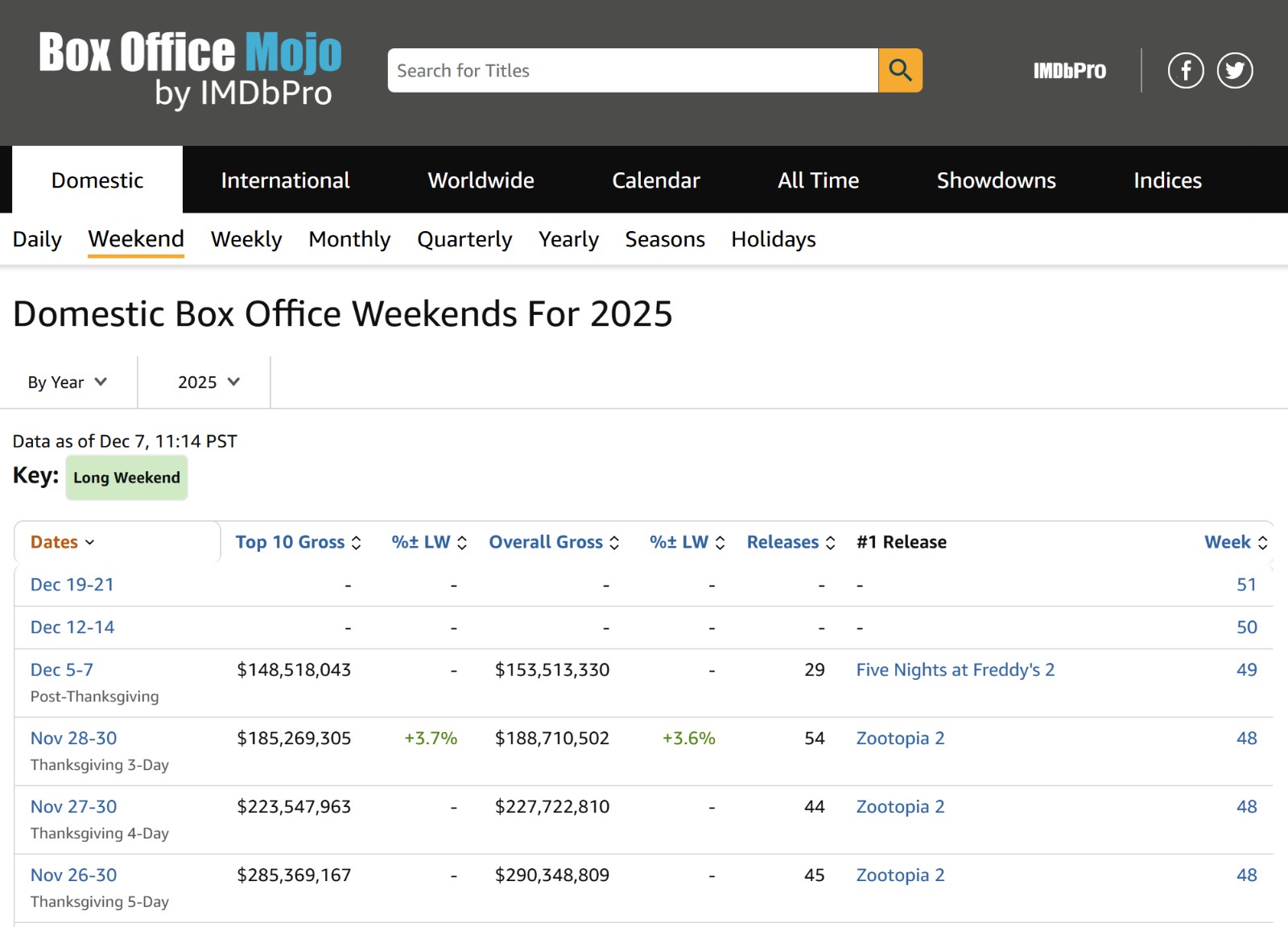
Task: Click the Box Office Mojo logo
Action: click(191, 68)
